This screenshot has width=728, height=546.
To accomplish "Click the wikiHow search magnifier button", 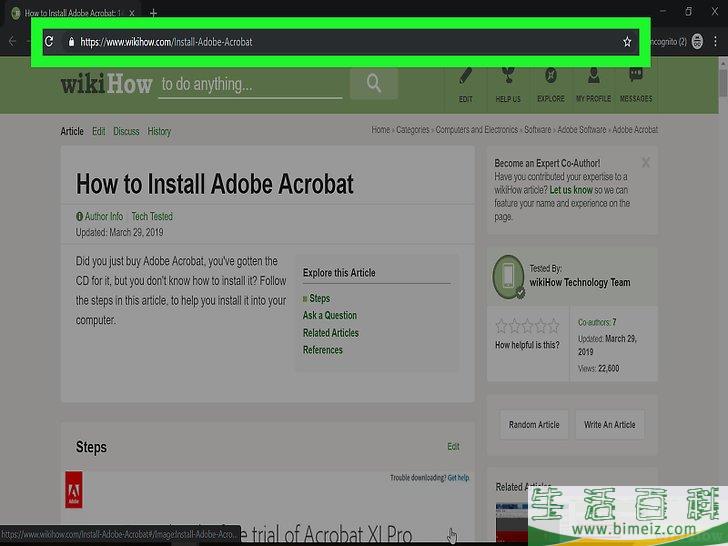I will click(374, 84).
